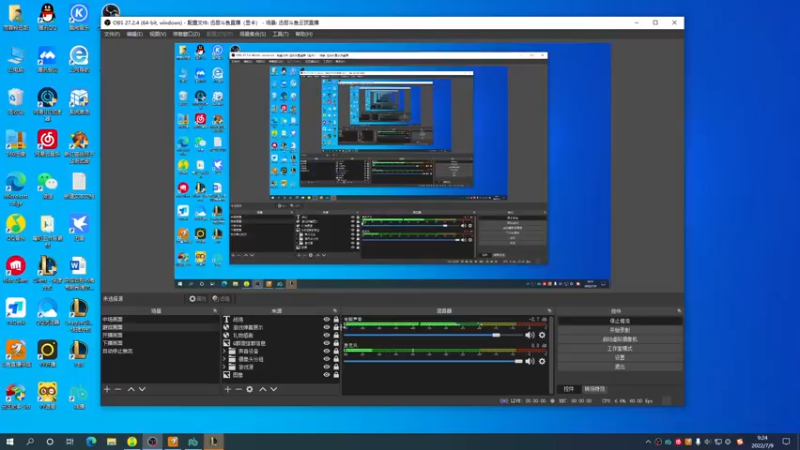Toggle visibility eye of the 声音设备 group
This screenshot has height=450, width=800.
pos(327,351)
